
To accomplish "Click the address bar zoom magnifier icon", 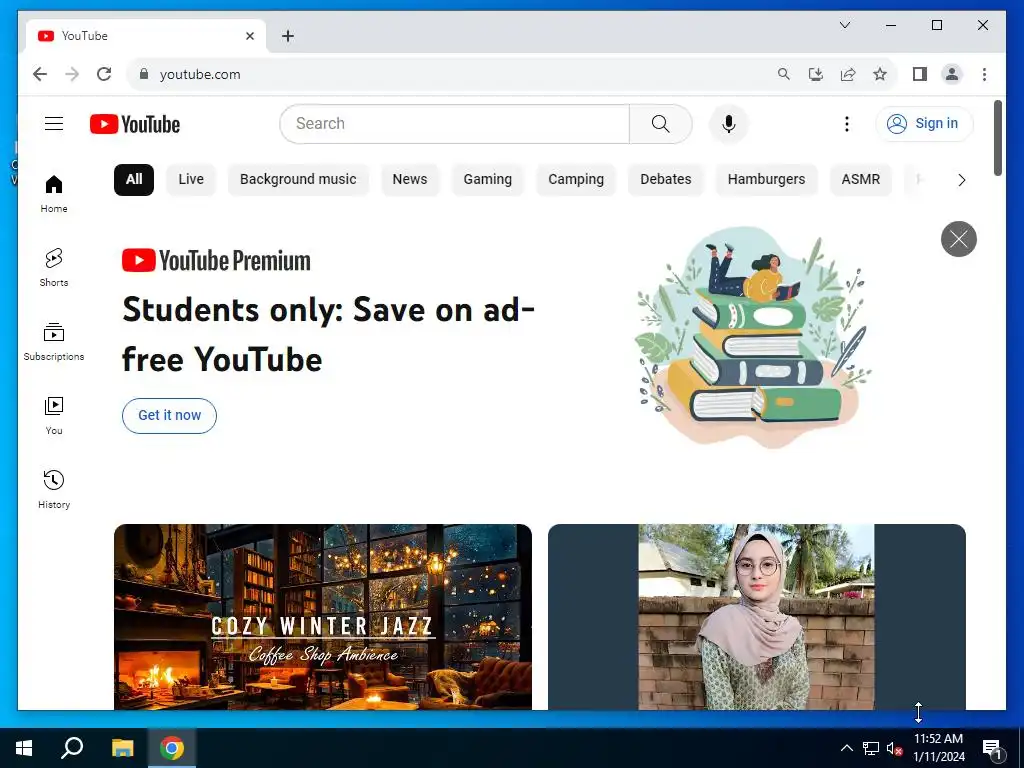I will [x=784, y=74].
